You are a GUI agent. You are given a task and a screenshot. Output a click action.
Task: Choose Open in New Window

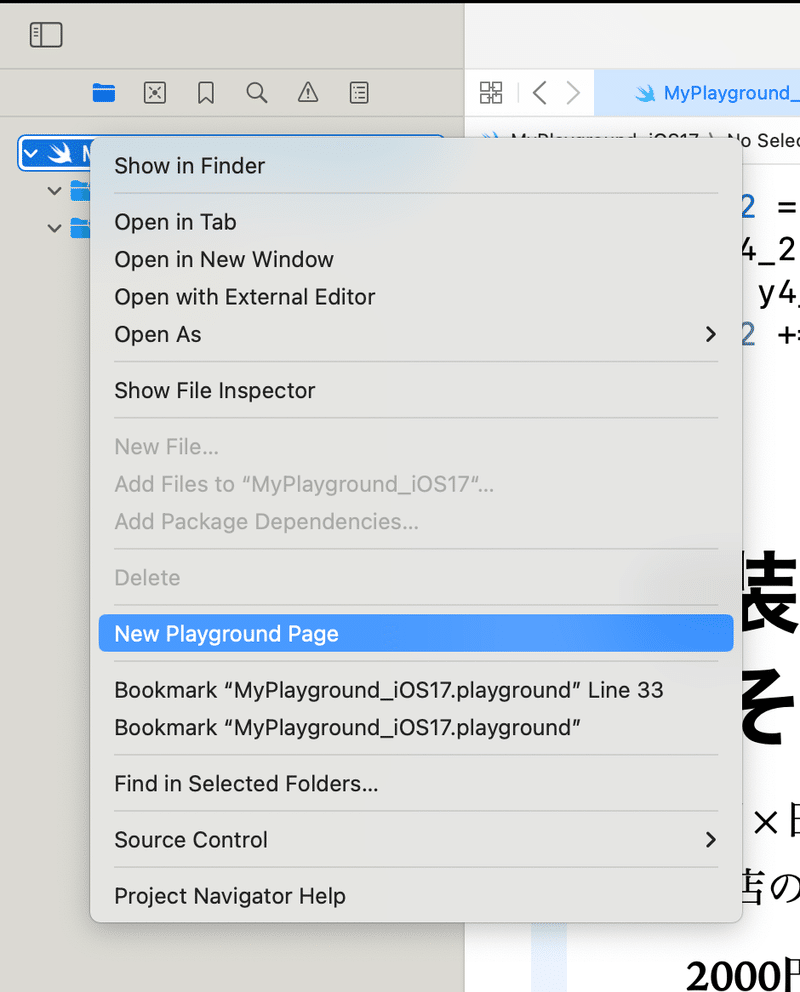click(416, 259)
